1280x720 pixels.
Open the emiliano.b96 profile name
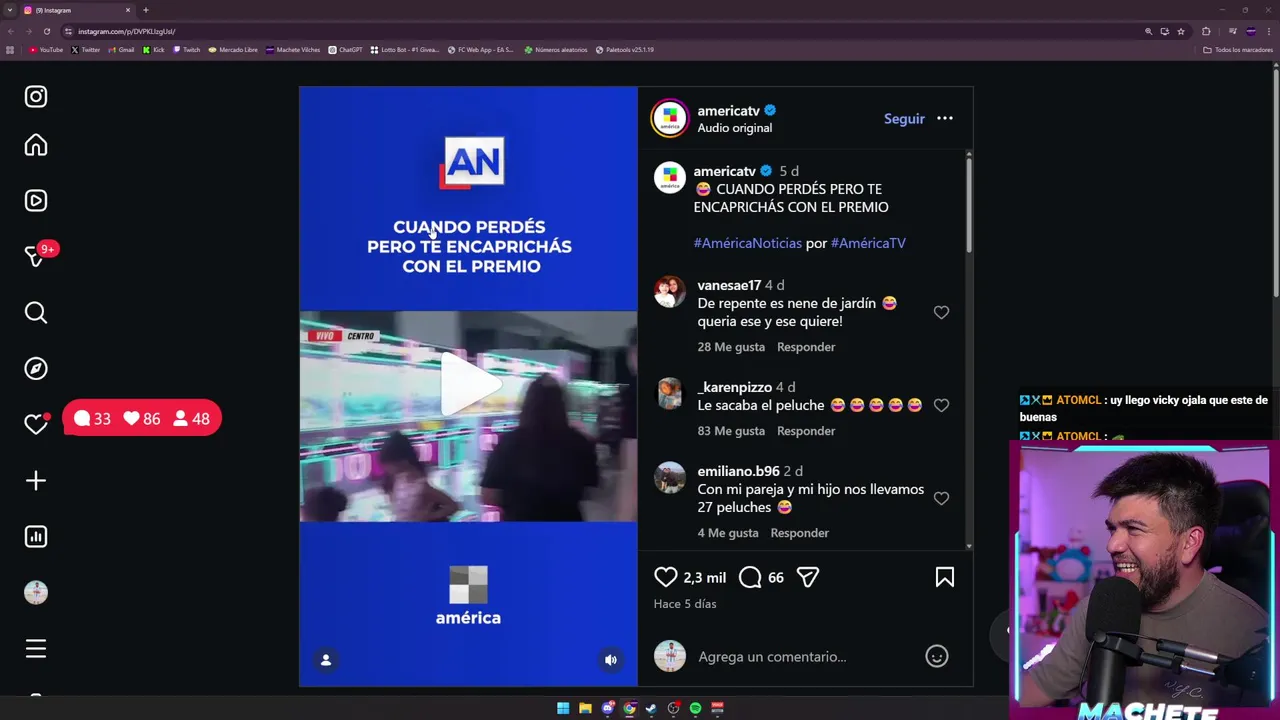(738, 471)
